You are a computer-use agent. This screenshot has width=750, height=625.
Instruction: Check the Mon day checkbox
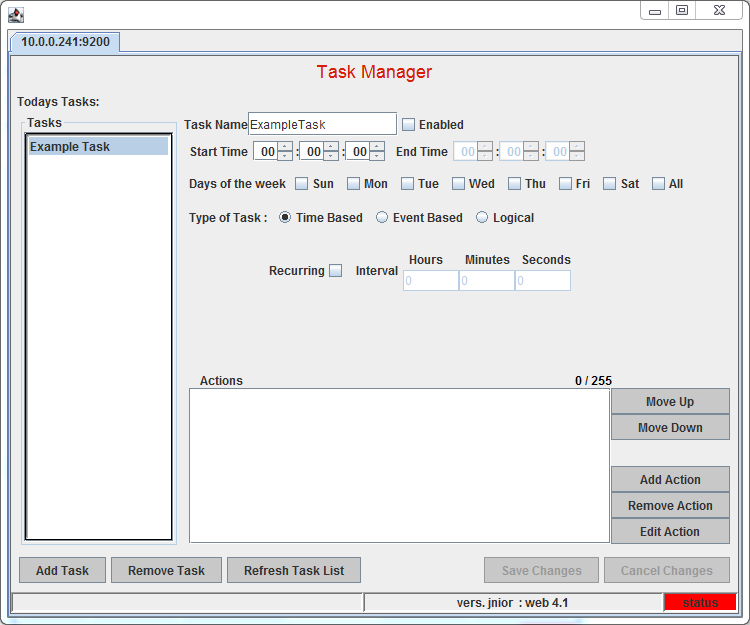(x=353, y=184)
